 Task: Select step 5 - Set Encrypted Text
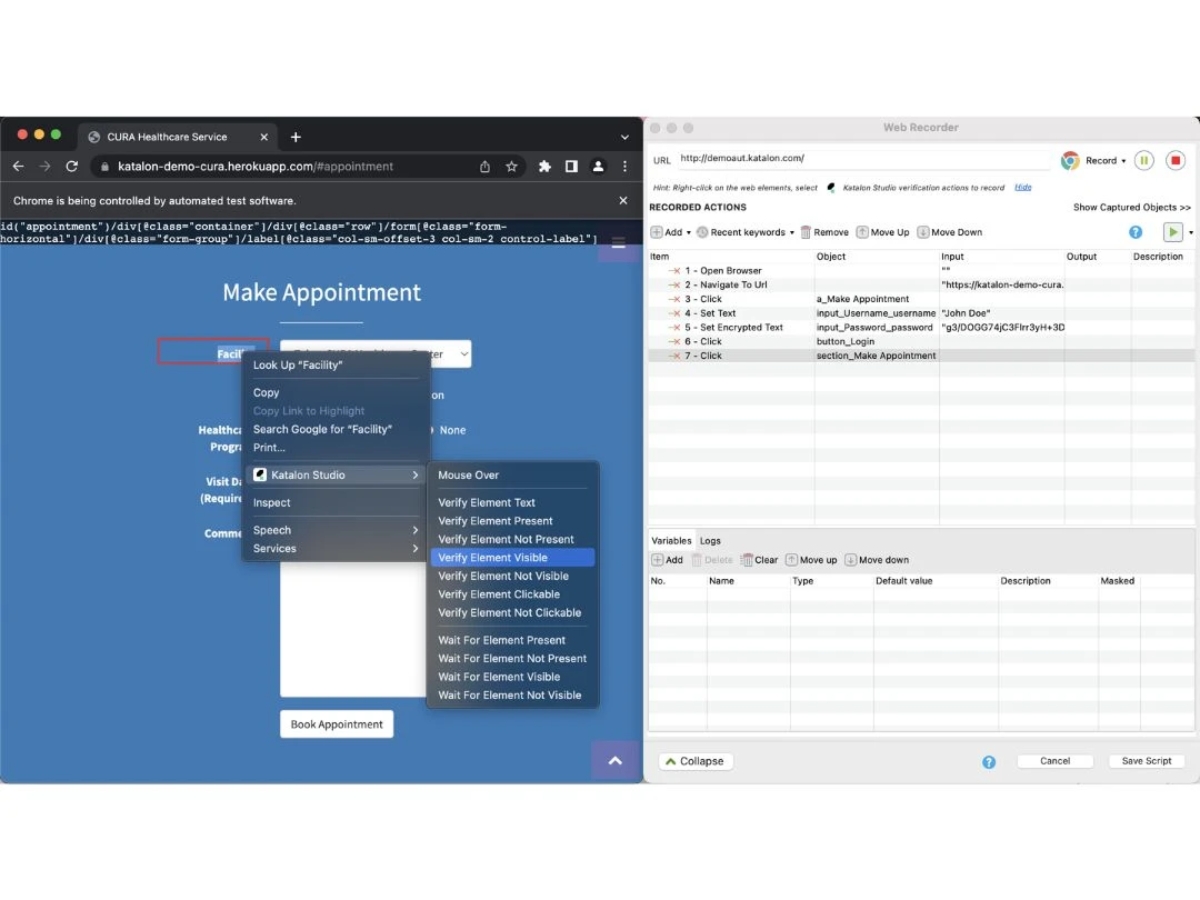pyautogui.click(x=921, y=327)
